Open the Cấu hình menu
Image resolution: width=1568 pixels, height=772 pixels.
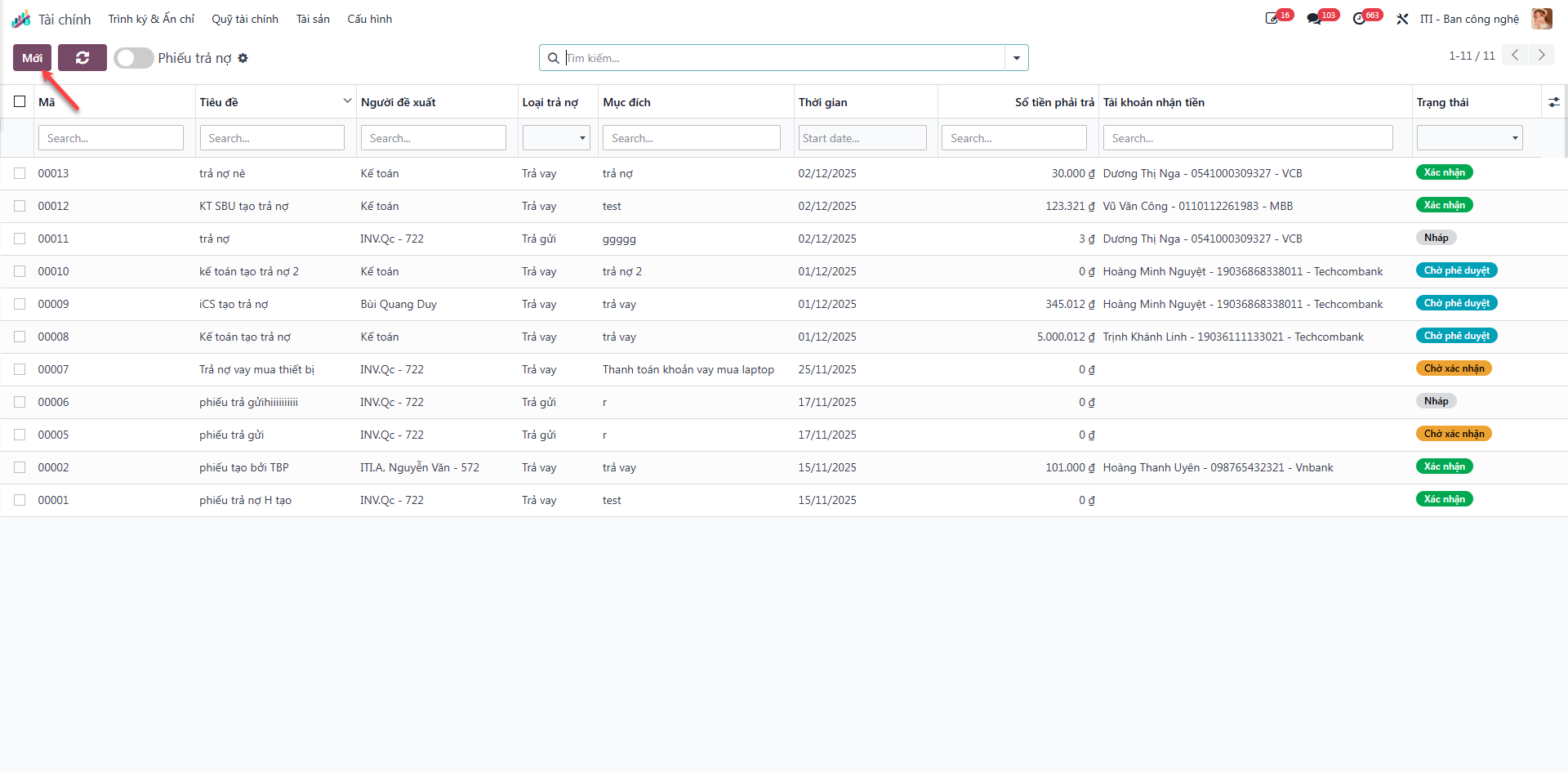click(369, 19)
